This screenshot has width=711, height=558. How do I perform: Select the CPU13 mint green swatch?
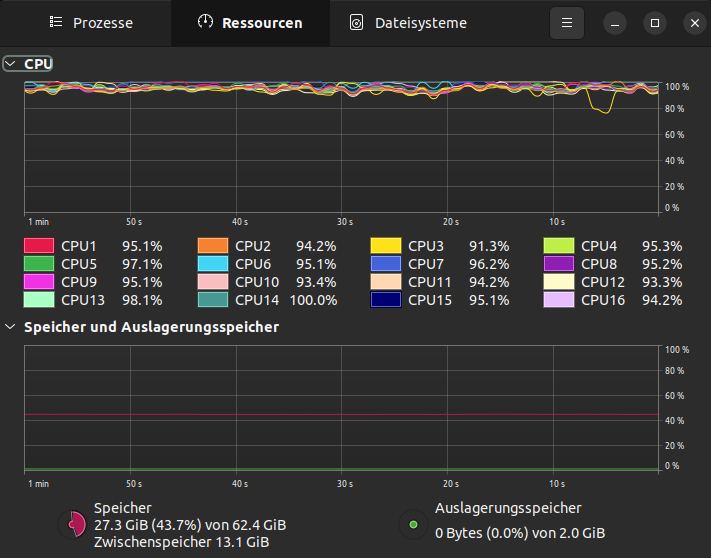[39, 300]
